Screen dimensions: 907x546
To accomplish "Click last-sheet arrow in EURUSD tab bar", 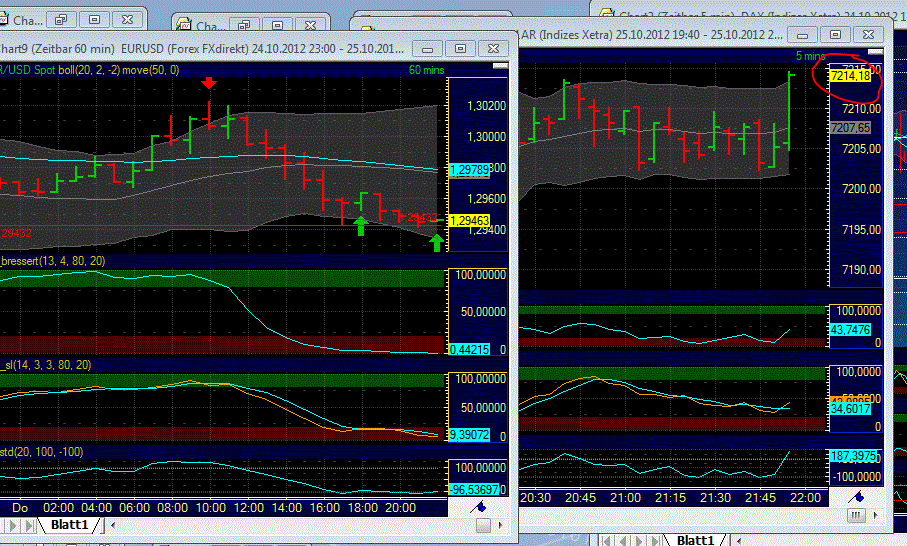I will tap(28, 525).
